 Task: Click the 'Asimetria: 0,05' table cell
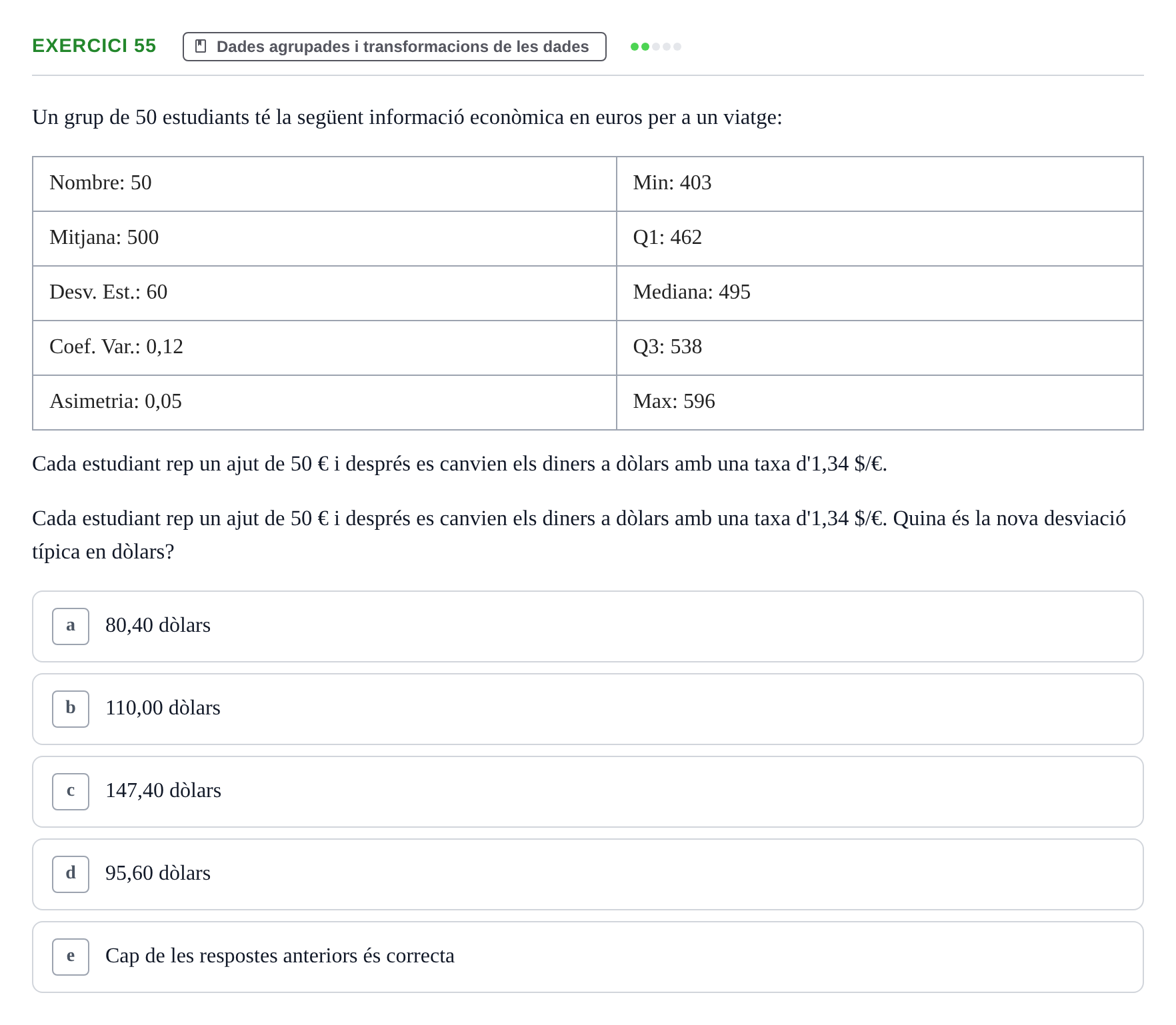click(x=325, y=403)
